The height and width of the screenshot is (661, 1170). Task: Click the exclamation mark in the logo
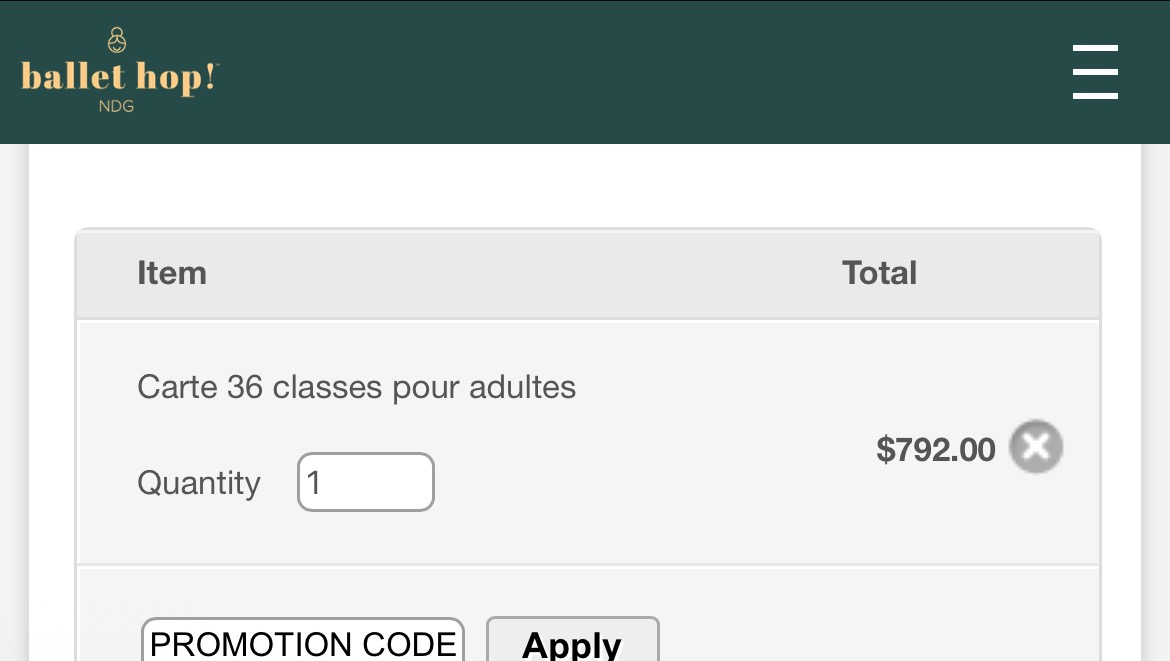pos(209,78)
